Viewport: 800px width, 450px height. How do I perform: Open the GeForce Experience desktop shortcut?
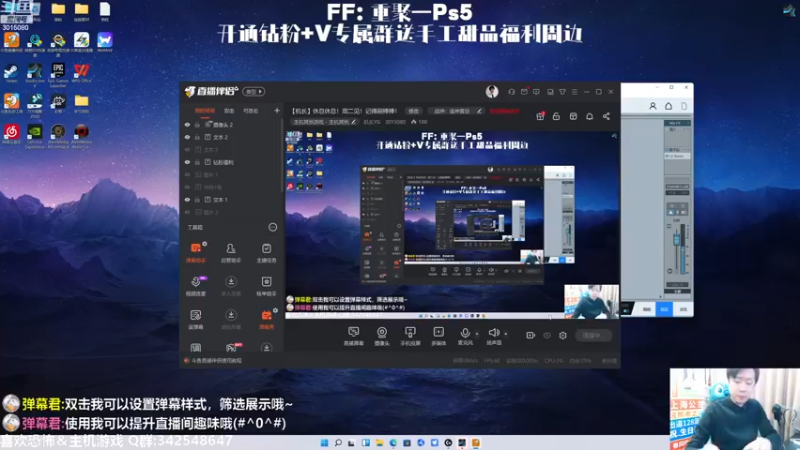pos(35,136)
